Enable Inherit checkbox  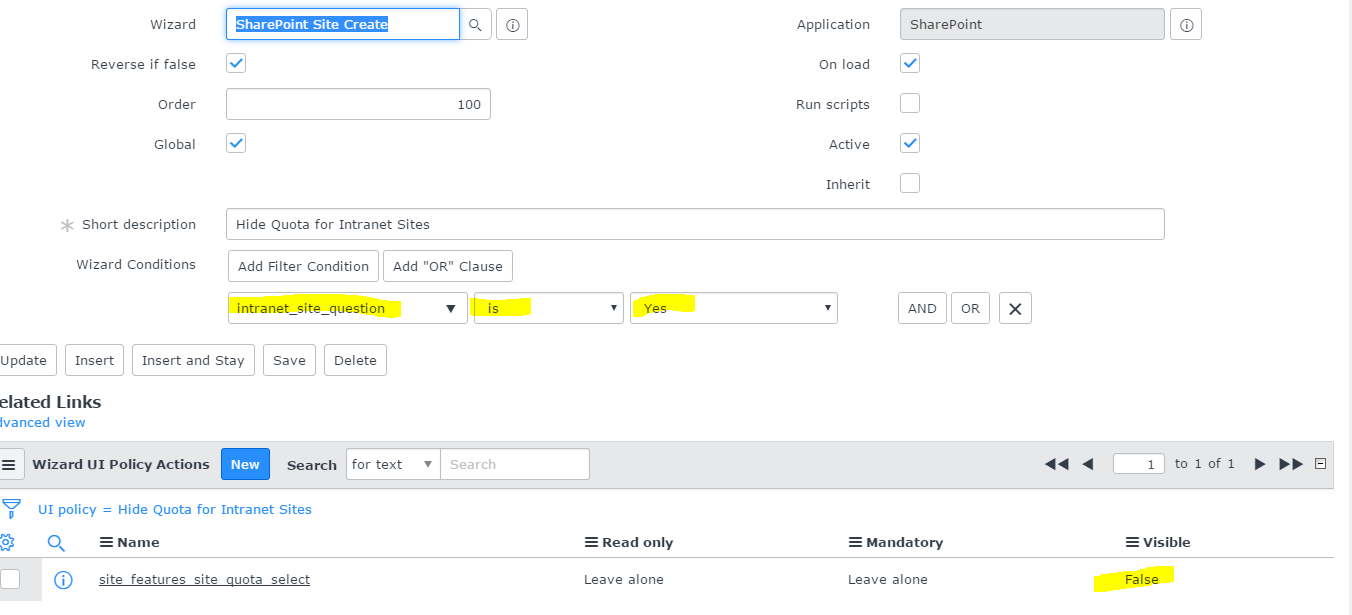pyautogui.click(x=910, y=183)
